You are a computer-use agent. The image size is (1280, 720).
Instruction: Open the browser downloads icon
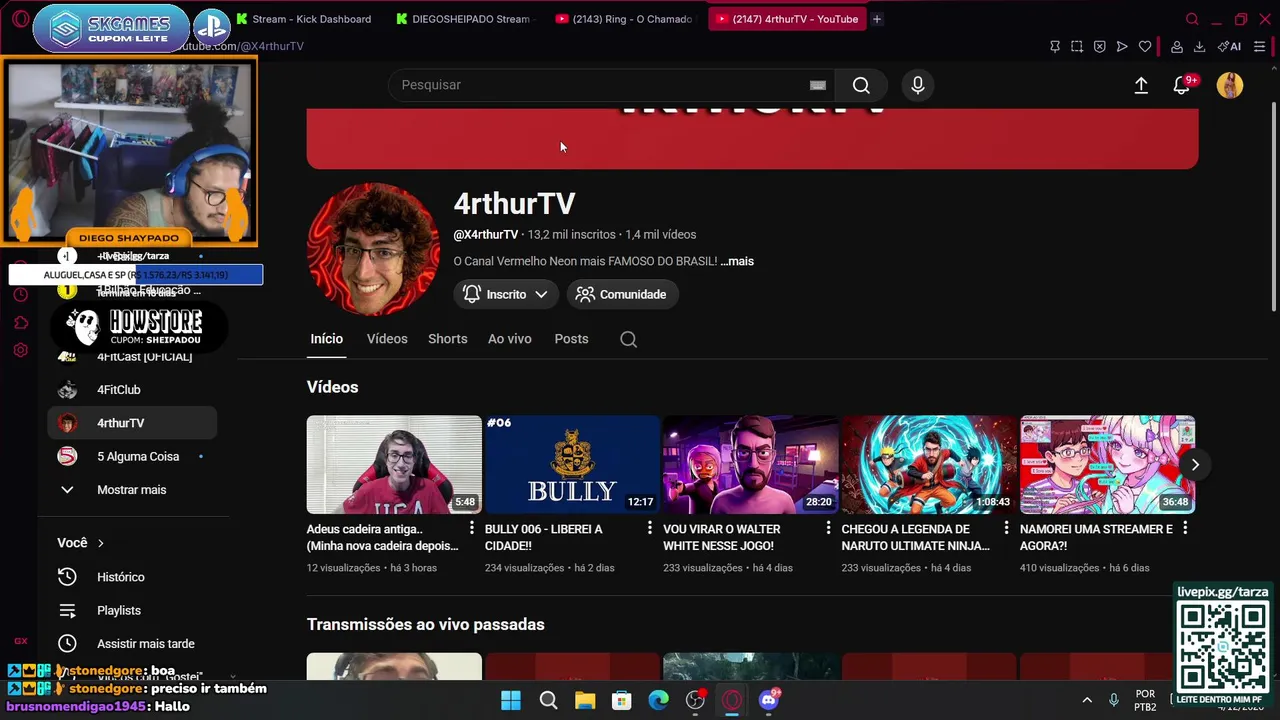tap(1199, 46)
